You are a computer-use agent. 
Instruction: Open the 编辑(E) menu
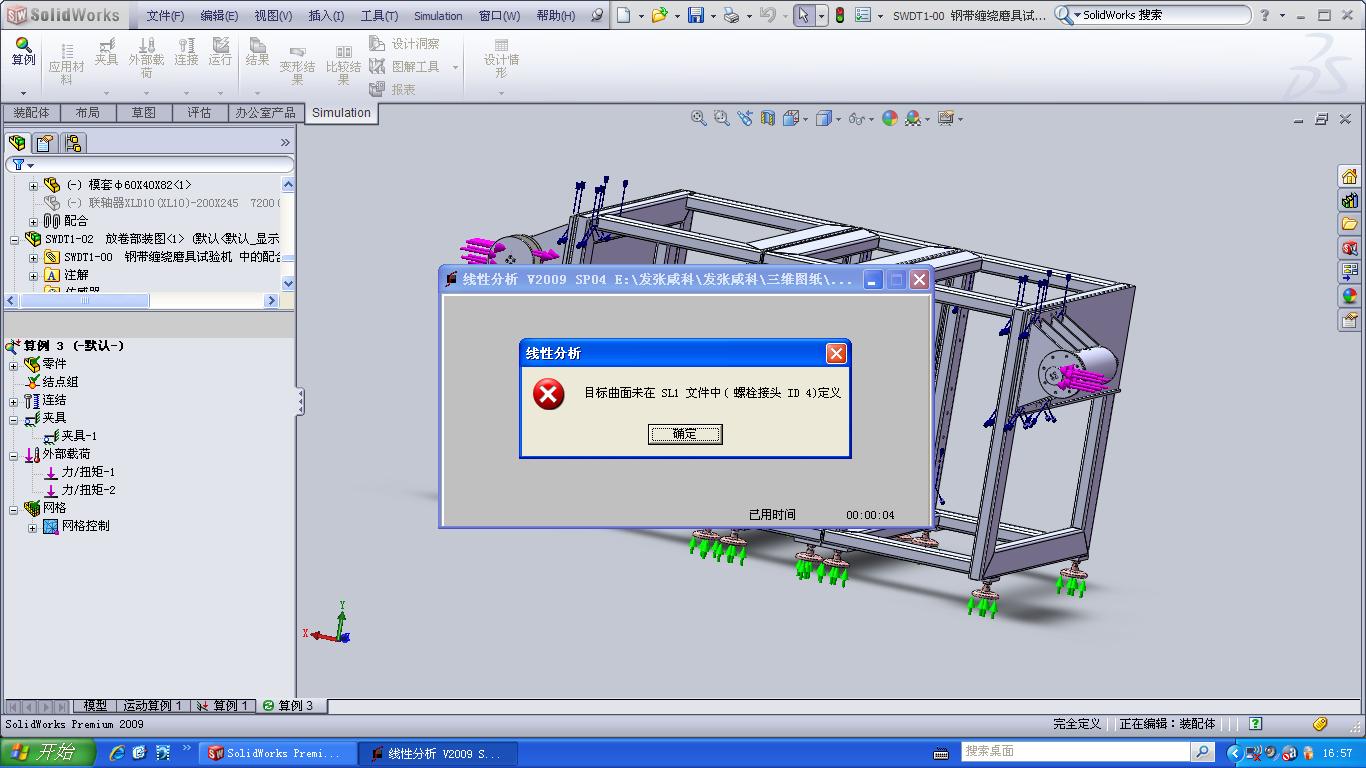pos(219,16)
